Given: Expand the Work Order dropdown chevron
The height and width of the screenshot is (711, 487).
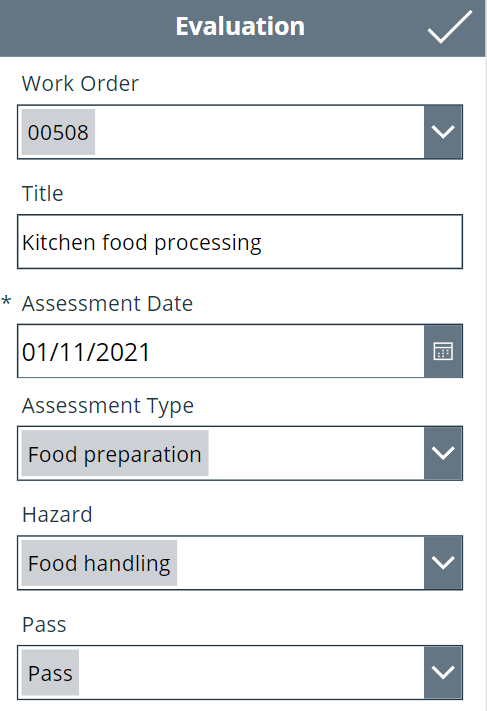Looking at the screenshot, I should 443,132.
